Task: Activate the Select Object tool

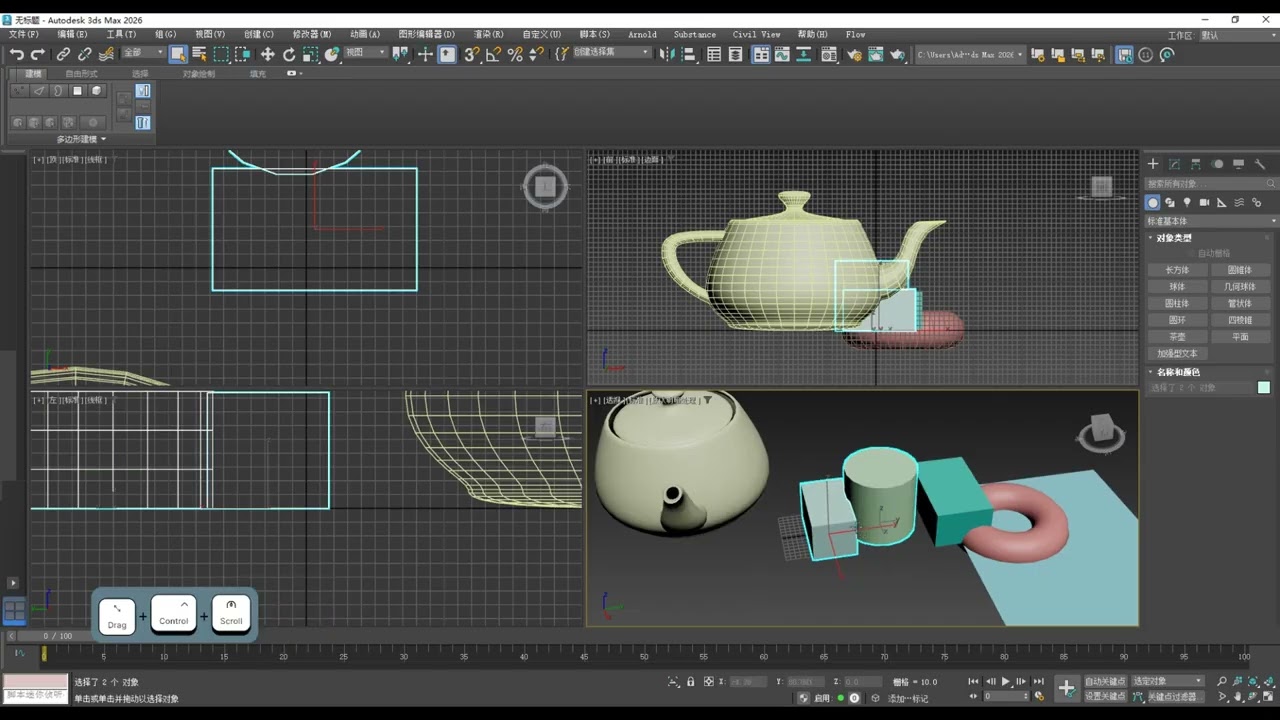Action: pos(178,54)
